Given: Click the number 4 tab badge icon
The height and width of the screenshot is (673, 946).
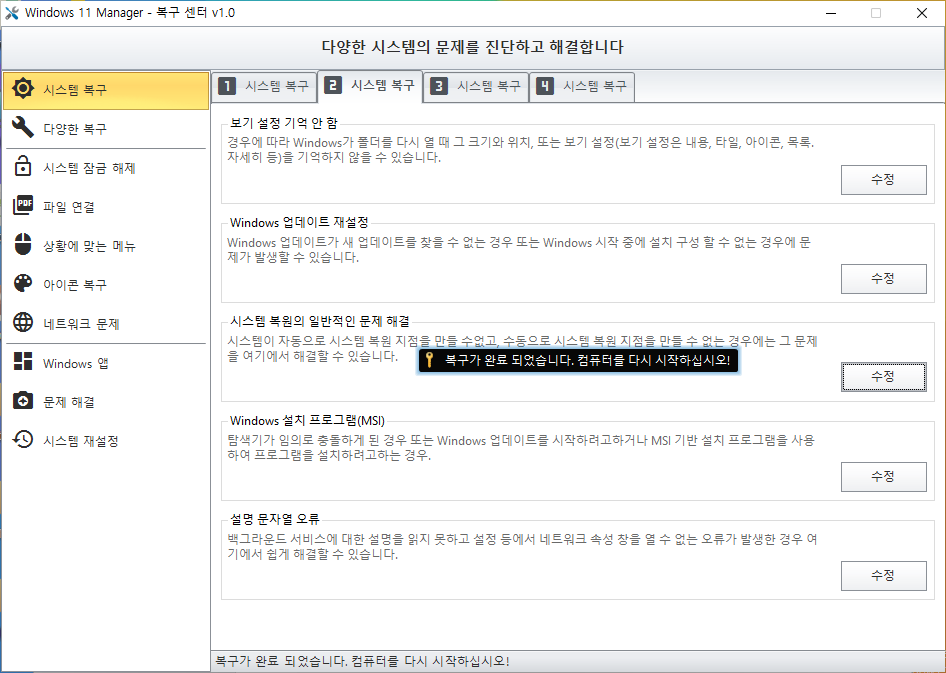Looking at the screenshot, I should (545, 86).
